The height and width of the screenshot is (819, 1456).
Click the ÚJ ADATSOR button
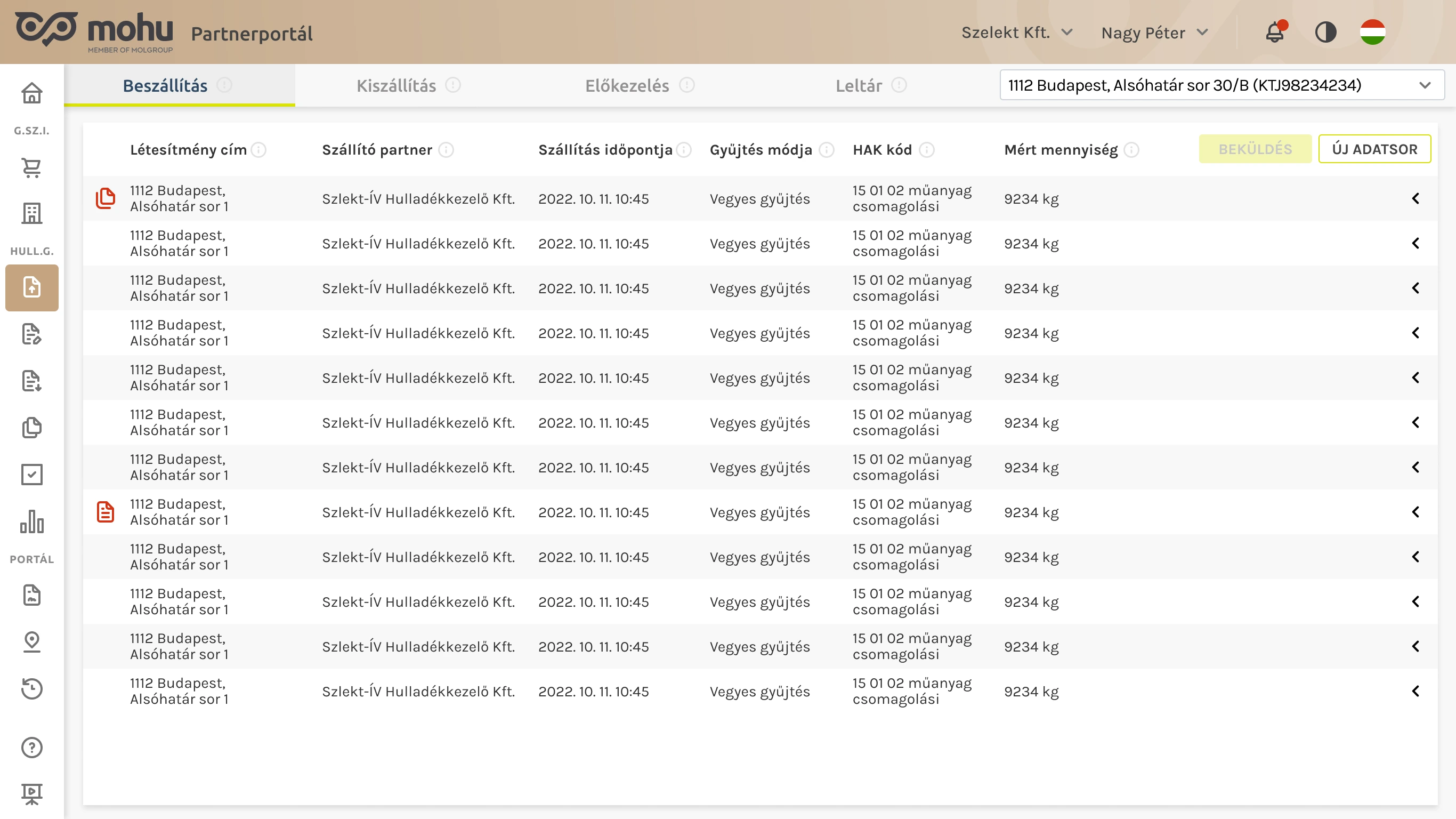[1374, 149]
